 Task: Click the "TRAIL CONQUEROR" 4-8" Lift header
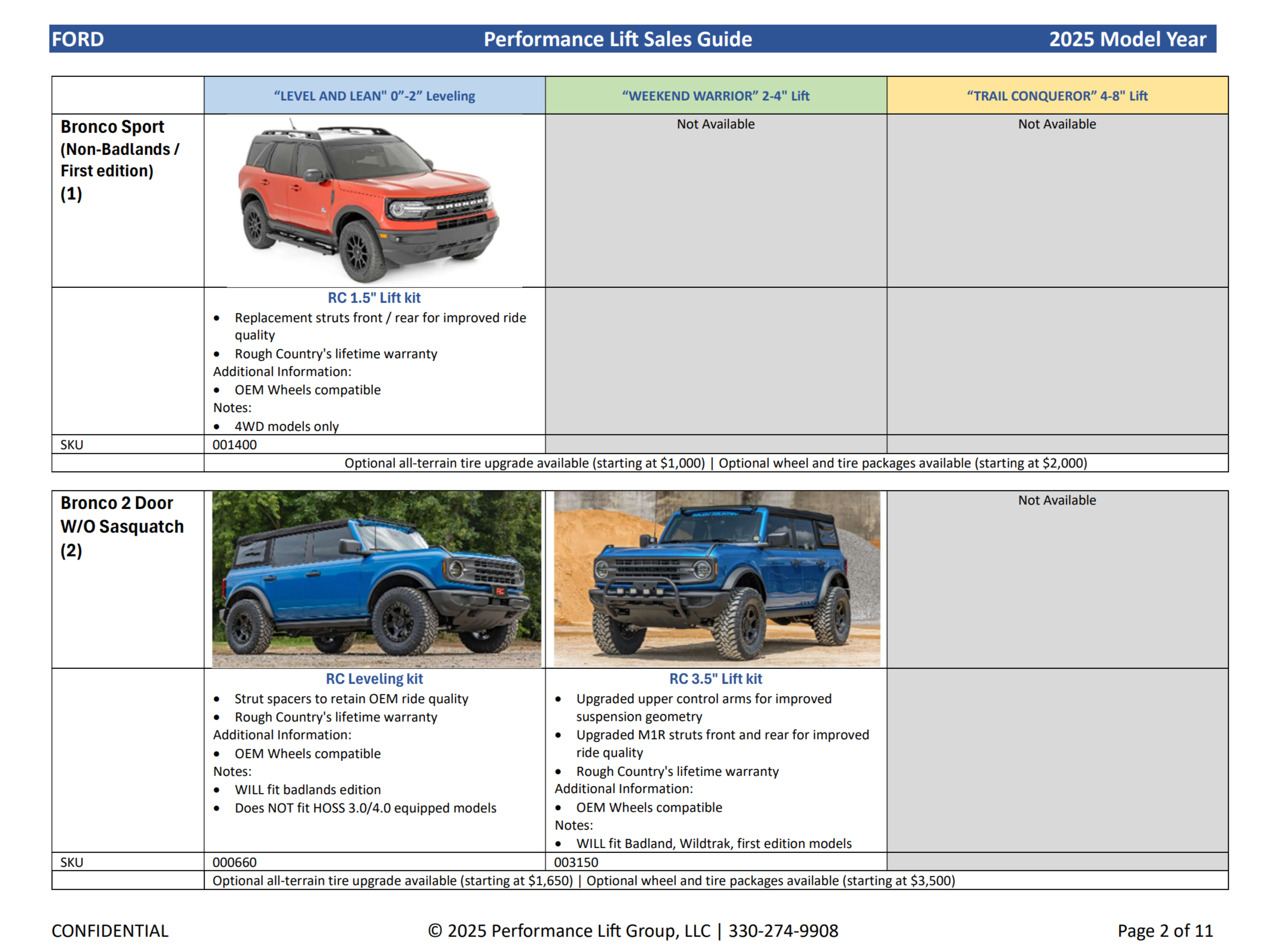click(1057, 96)
